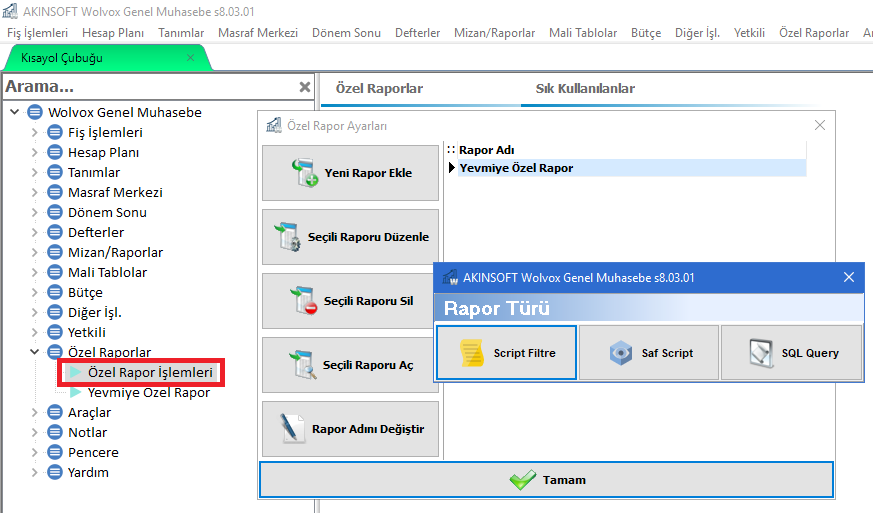Click the green checkmark on Tamam
Viewport: 873px width, 513px height.
(x=523, y=480)
